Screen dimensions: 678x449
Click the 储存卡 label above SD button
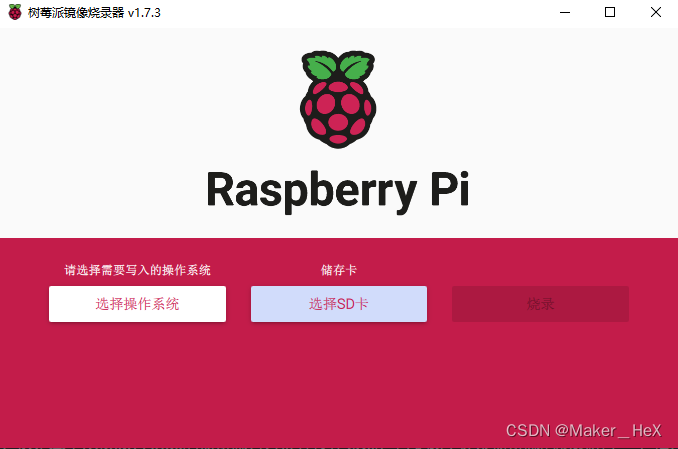pyautogui.click(x=339, y=270)
